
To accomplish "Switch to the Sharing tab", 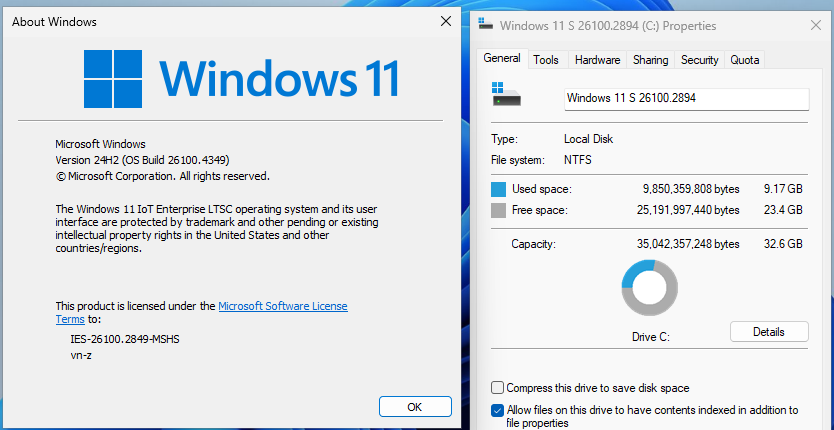I will click(650, 60).
